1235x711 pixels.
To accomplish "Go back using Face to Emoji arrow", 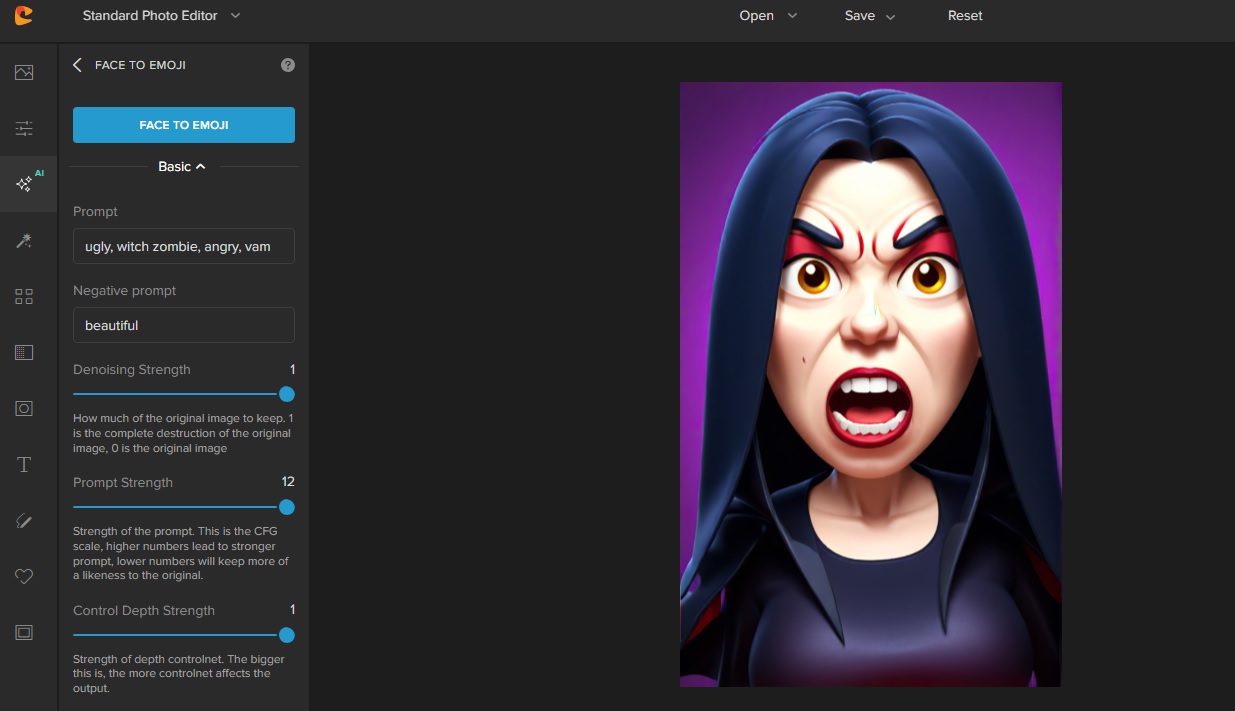I will [78, 65].
